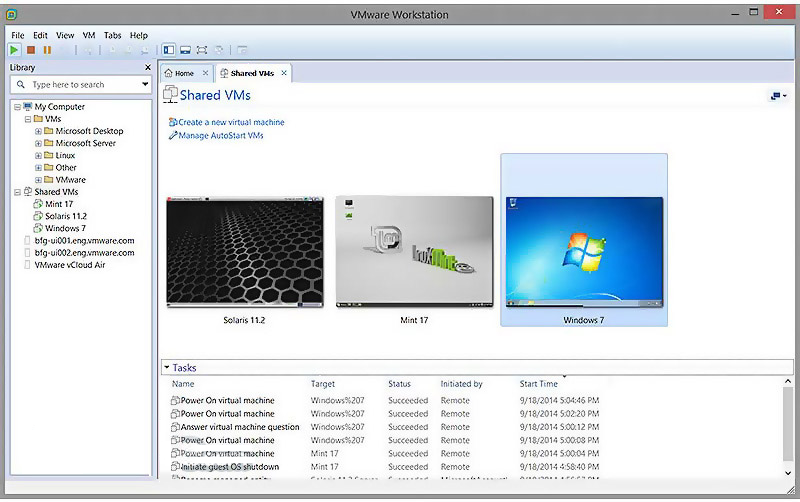Toggle the Library sidebar view button

[x=168, y=50]
